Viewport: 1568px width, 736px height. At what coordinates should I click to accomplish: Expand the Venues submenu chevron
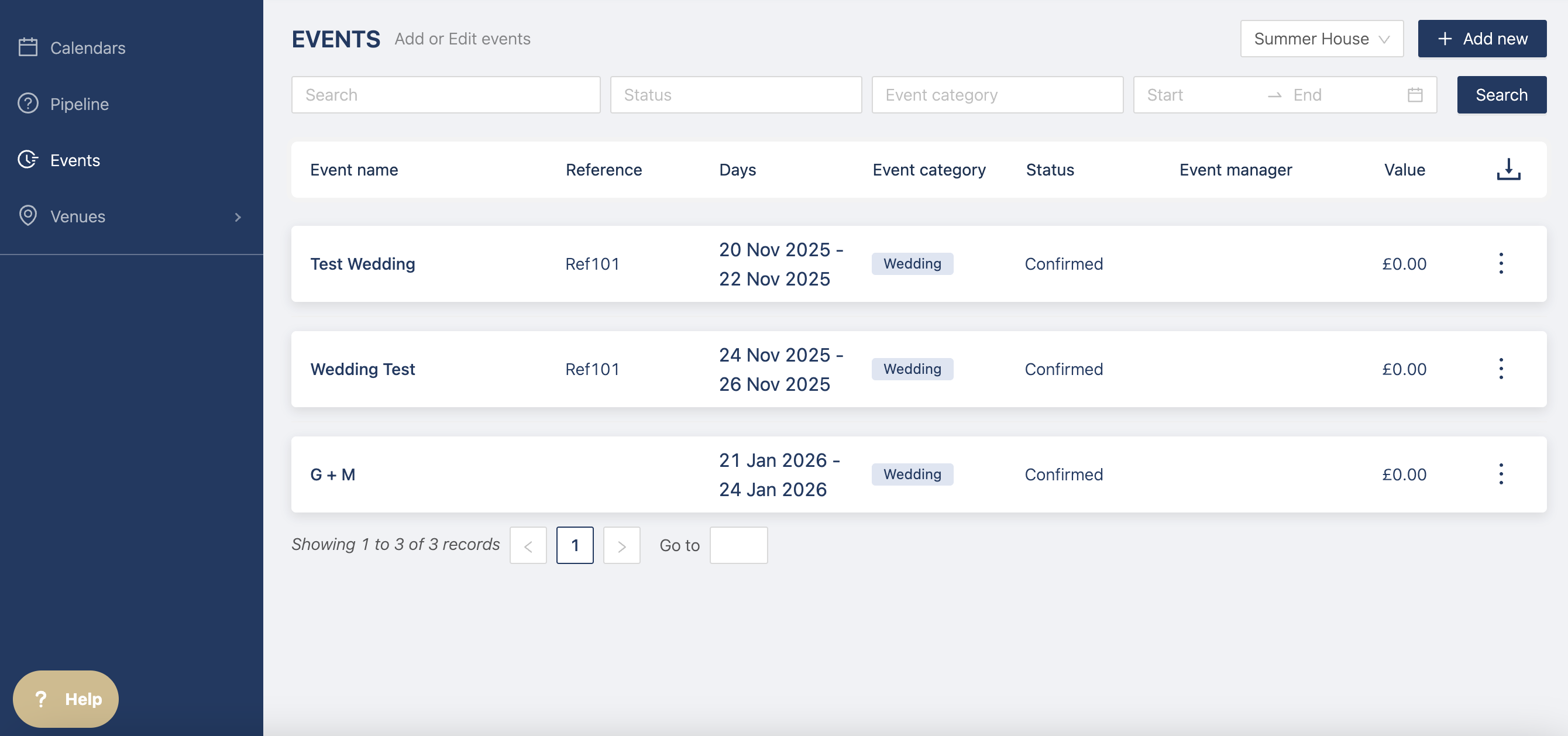[x=238, y=216]
